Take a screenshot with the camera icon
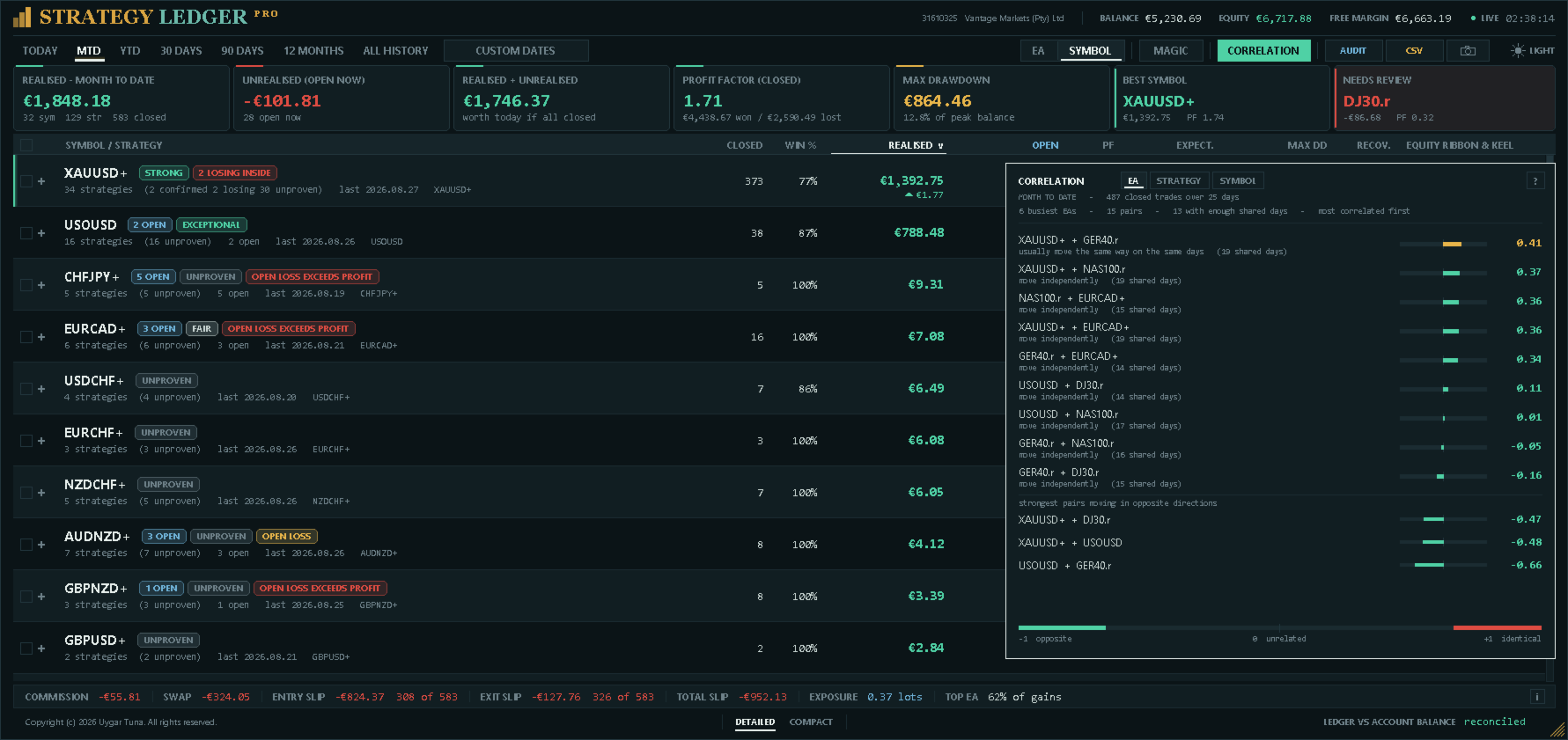Image resolution: width=1568 pixels, height=740 pixels. point(1468,51)
